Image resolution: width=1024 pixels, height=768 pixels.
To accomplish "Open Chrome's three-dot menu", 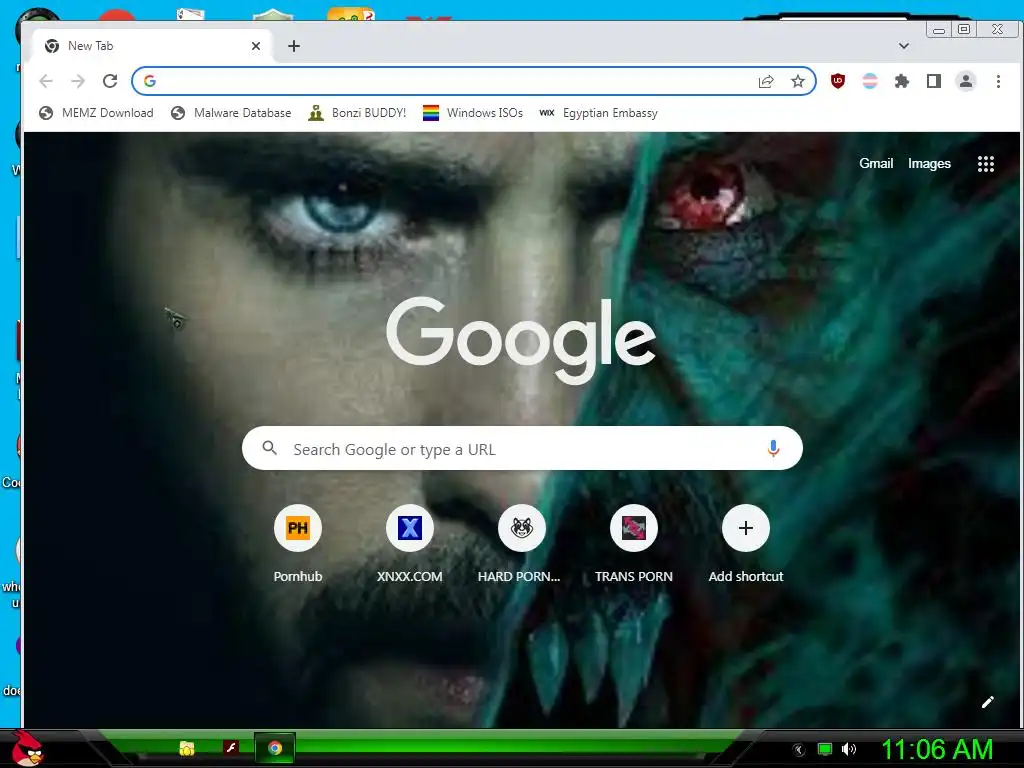I will 998,81.
